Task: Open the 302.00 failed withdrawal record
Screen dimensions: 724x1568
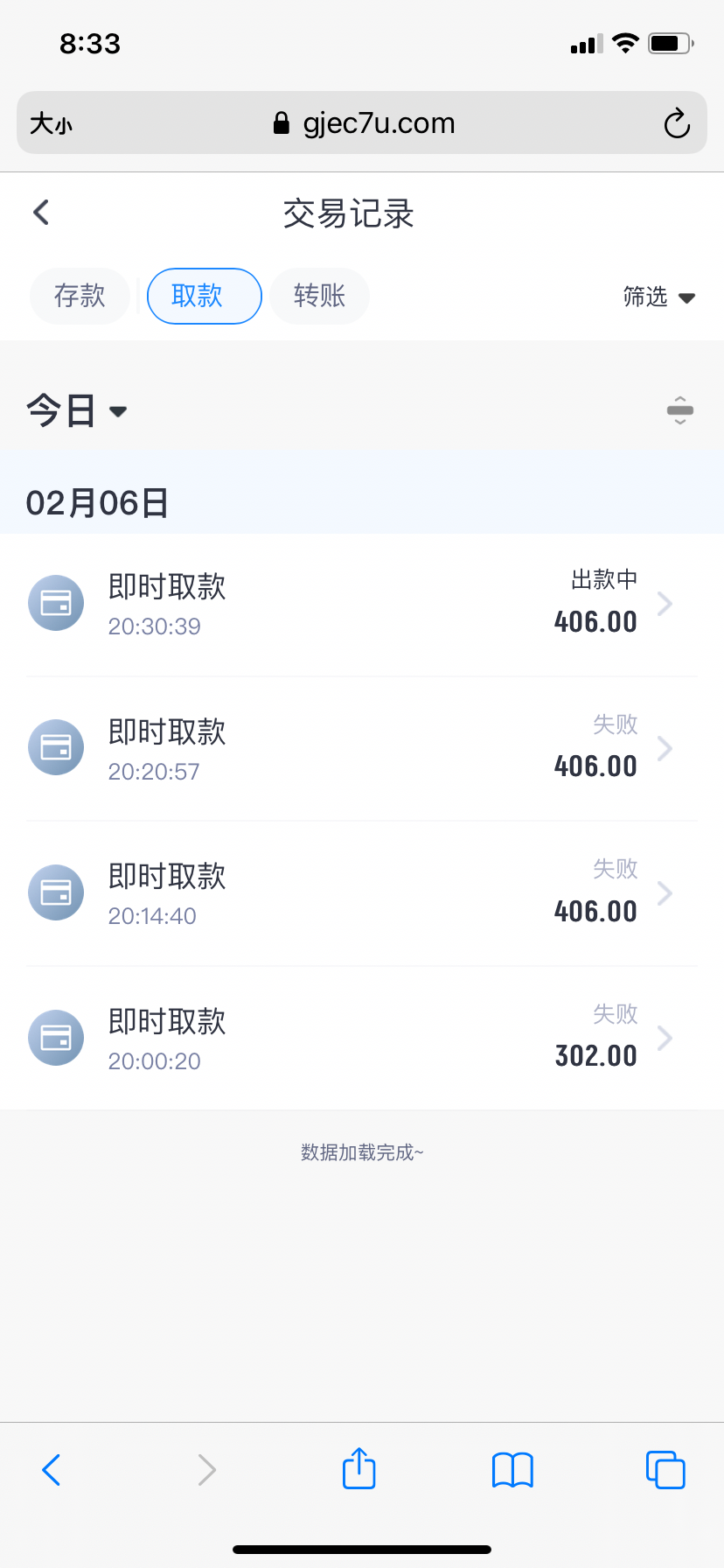Action: [x=362, y=1038]
